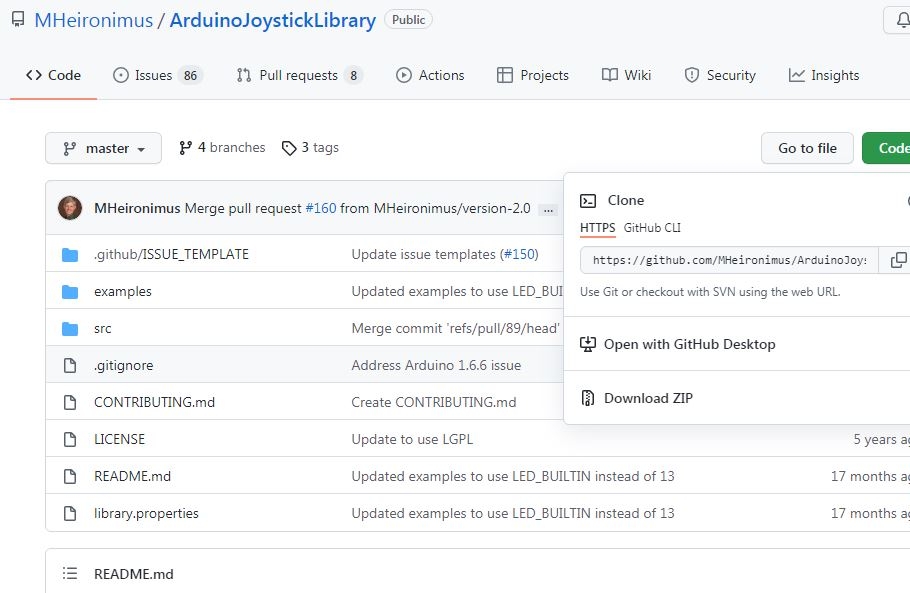Open the Security tab

pos(720,75)
